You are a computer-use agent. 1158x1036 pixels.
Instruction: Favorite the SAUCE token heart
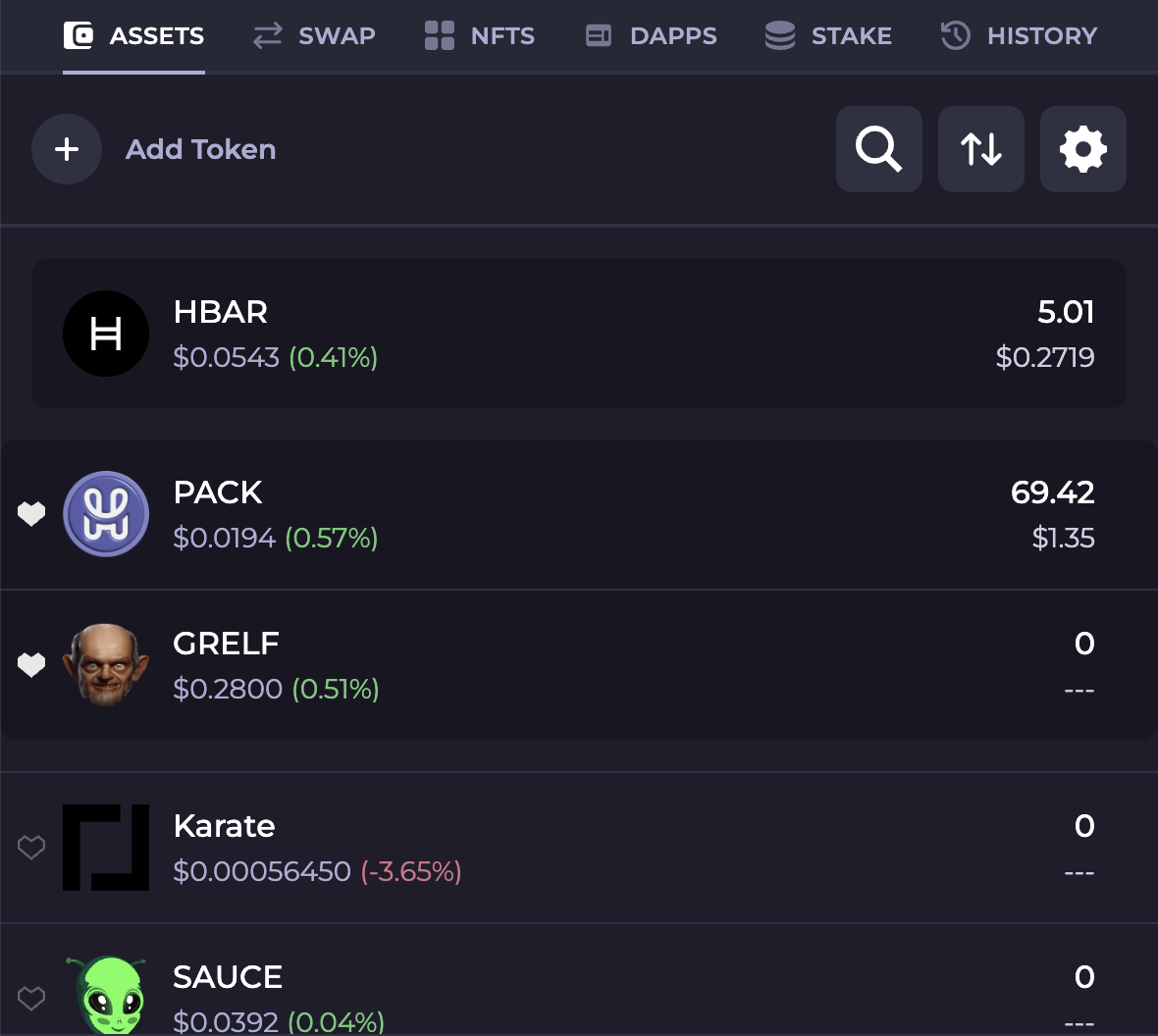pos(31,999)
